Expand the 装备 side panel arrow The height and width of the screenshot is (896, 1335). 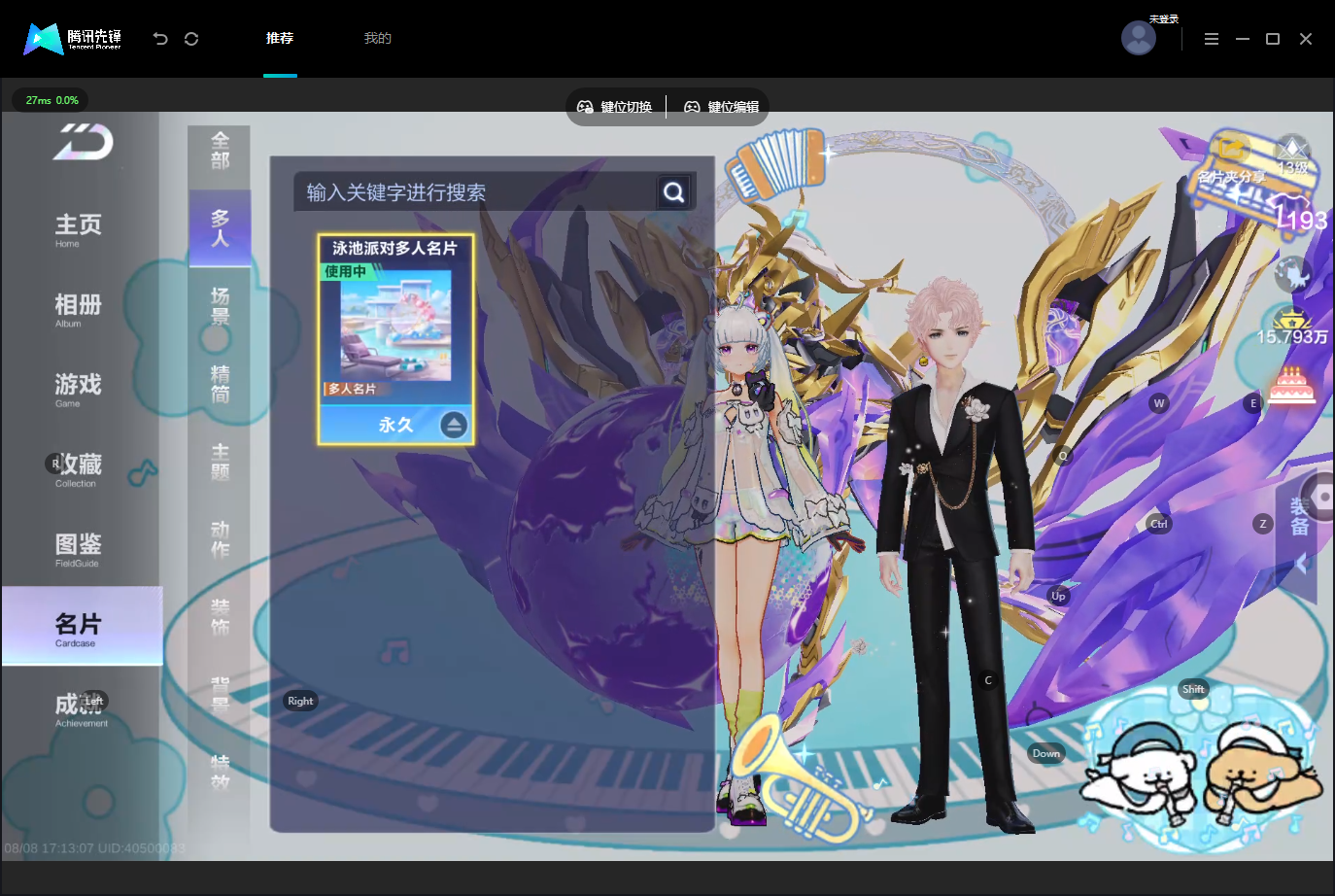click(1301, 562)
